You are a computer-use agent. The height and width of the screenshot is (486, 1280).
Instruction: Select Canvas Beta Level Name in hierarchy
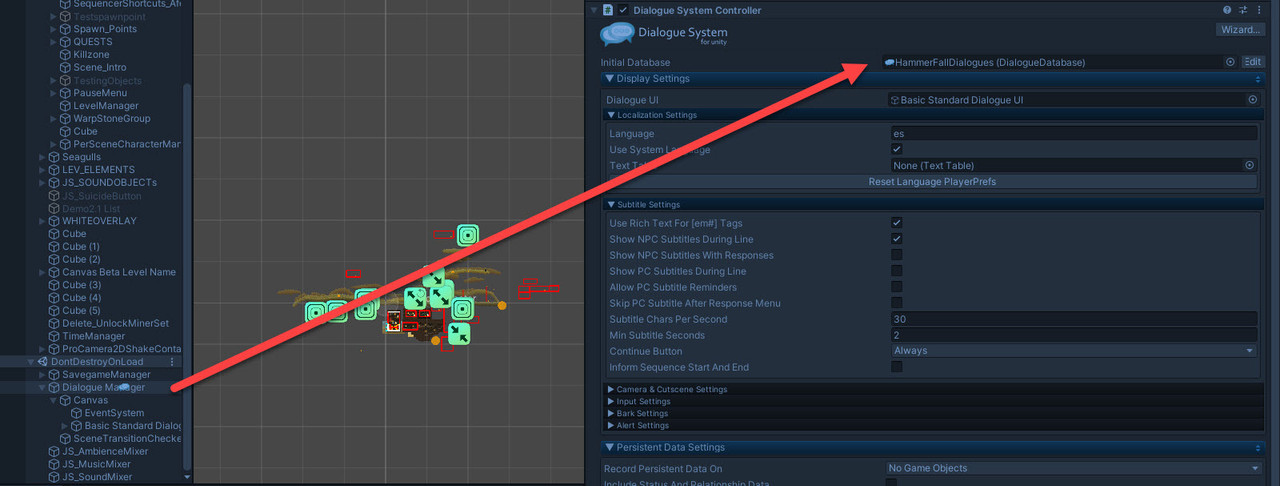pos(119,272)
